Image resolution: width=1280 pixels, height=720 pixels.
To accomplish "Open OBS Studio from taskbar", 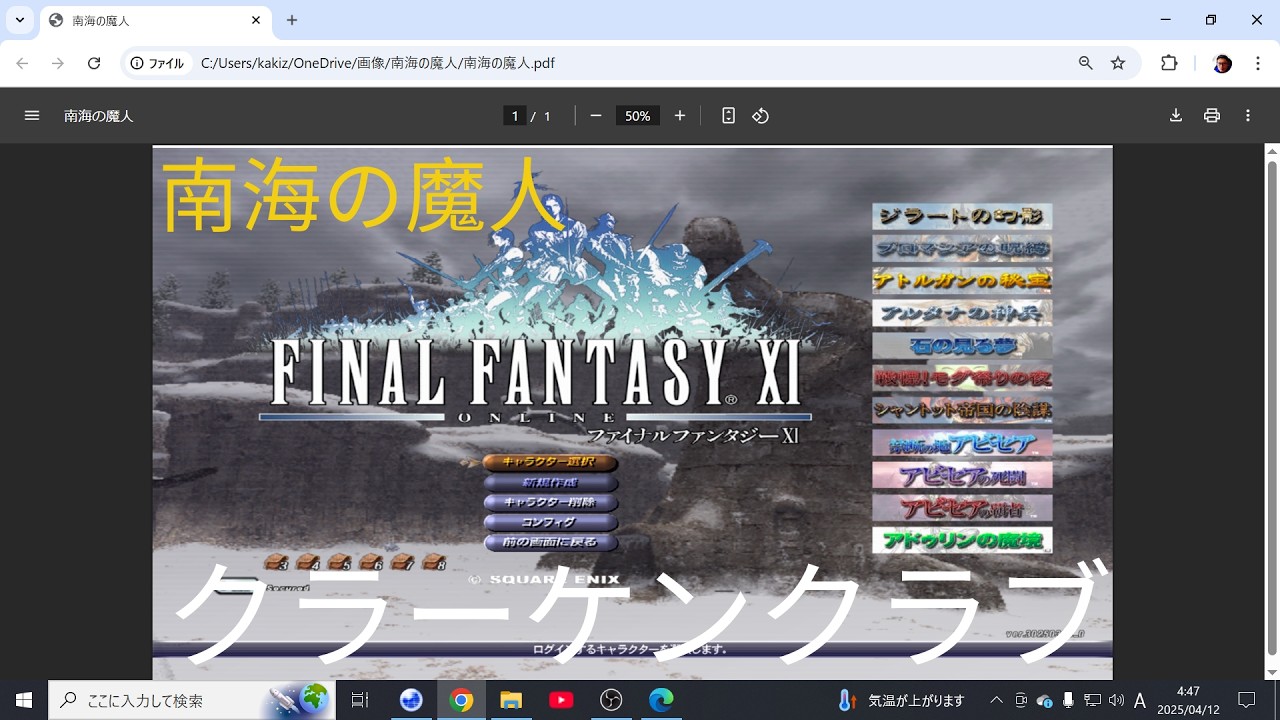I will [611, 700].
